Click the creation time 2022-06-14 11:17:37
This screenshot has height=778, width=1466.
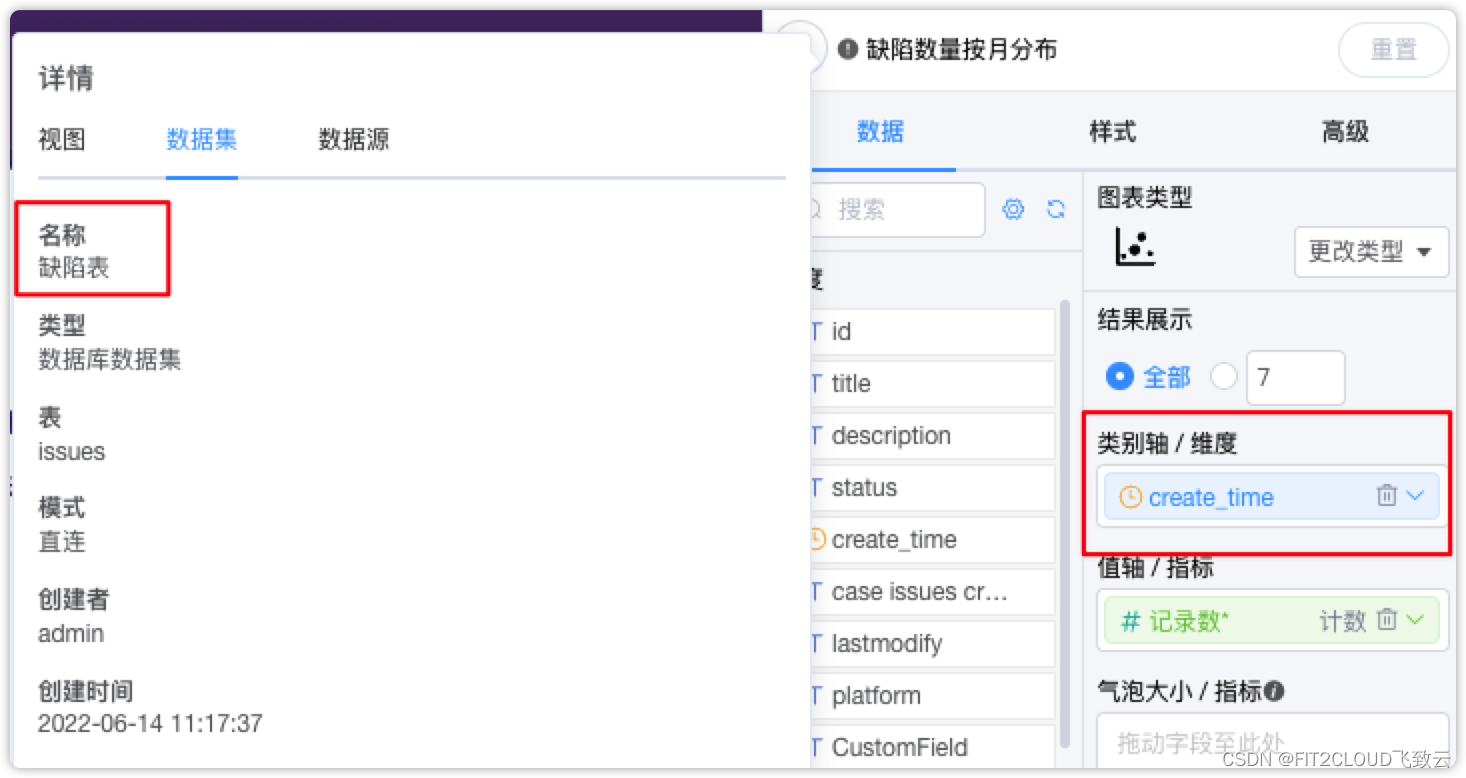(150, 723)
